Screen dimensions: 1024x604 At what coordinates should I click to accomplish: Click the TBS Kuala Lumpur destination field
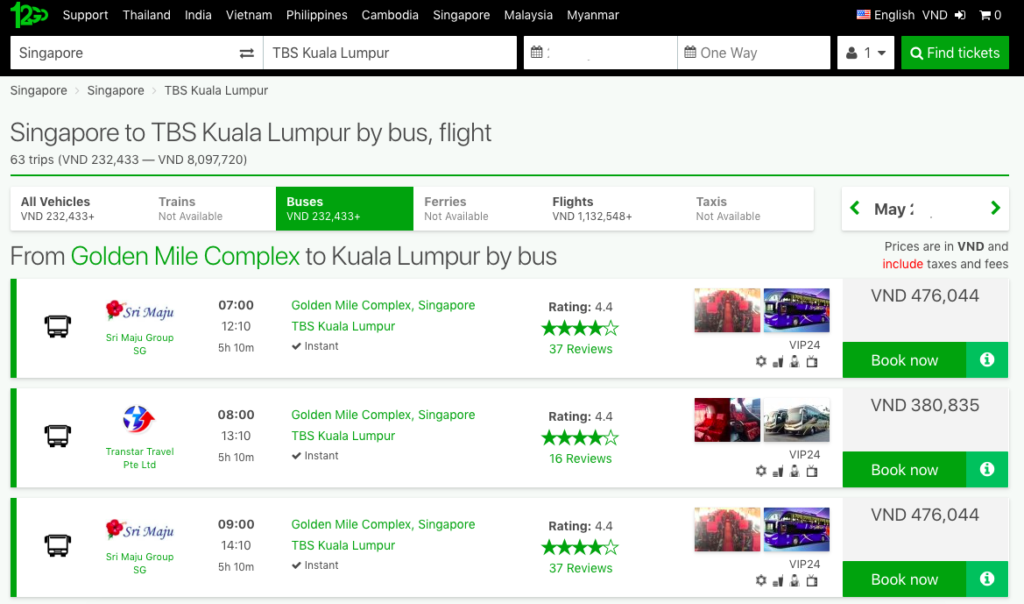388,53
